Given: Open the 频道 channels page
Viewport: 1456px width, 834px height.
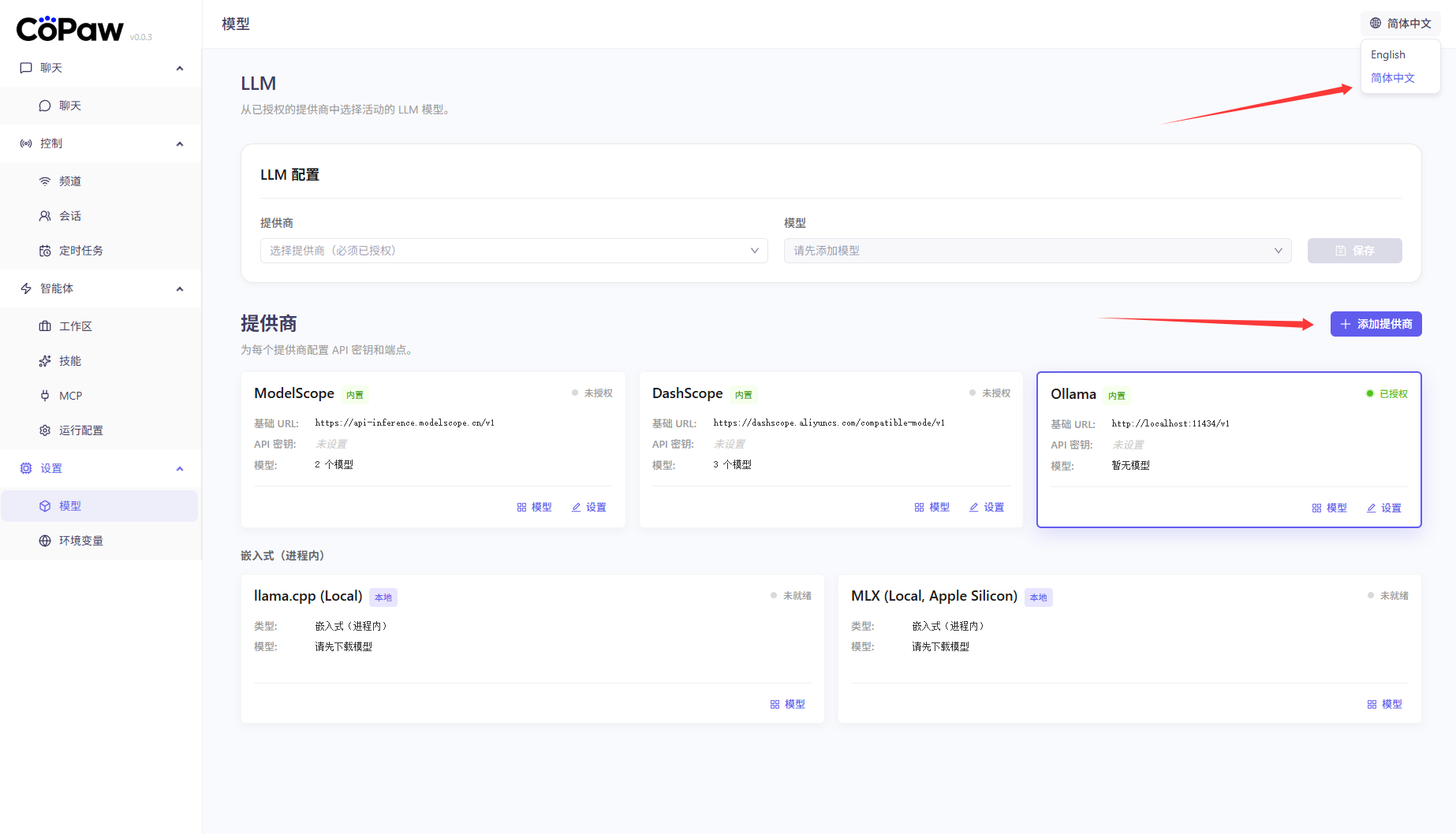Looking at the screenshot, I should click(70, 181).
